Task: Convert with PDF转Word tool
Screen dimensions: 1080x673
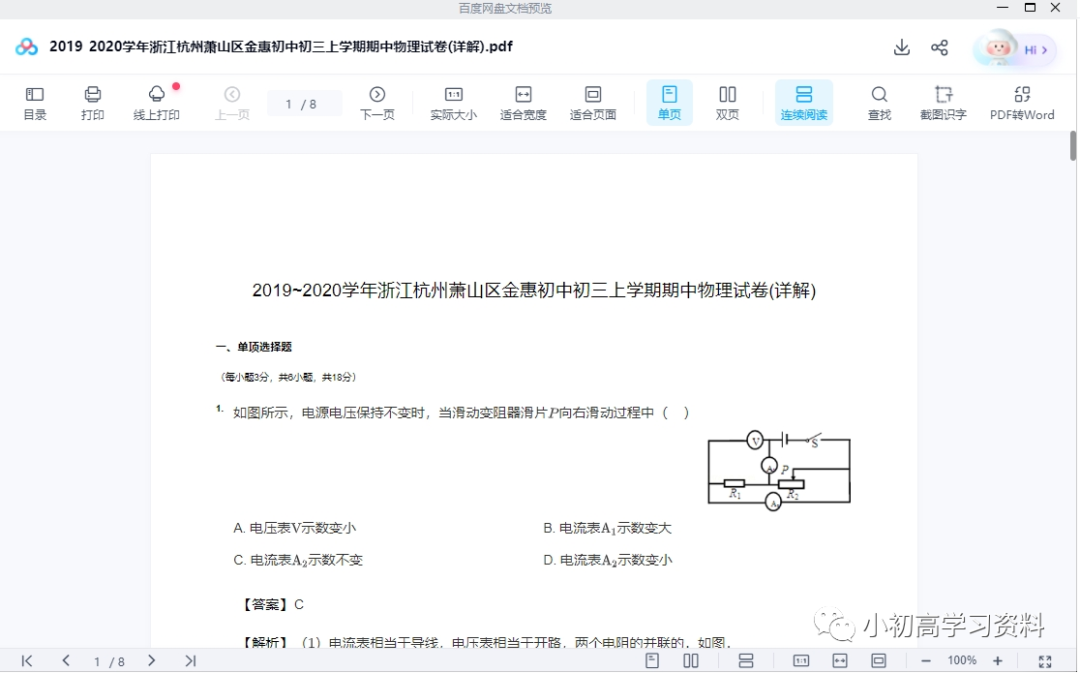Action: (1022, 103)
